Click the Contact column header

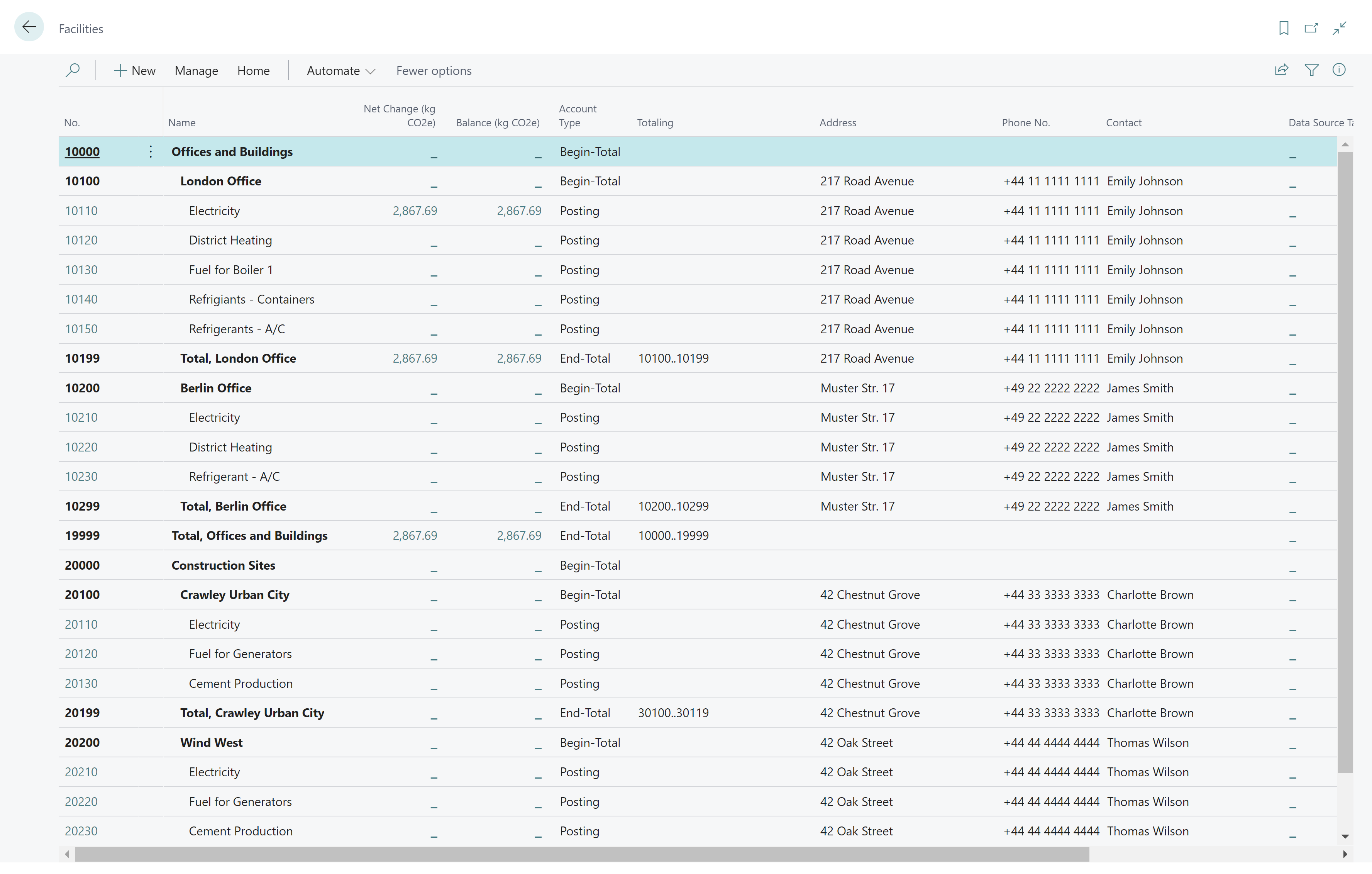point(1124,122)
